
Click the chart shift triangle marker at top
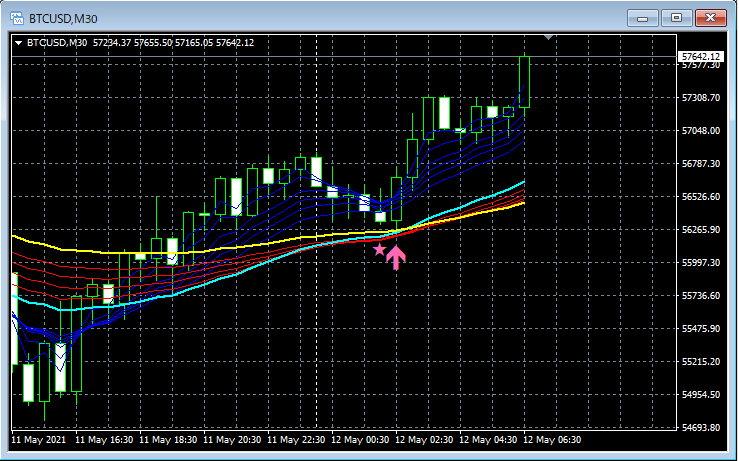(548, 37)
